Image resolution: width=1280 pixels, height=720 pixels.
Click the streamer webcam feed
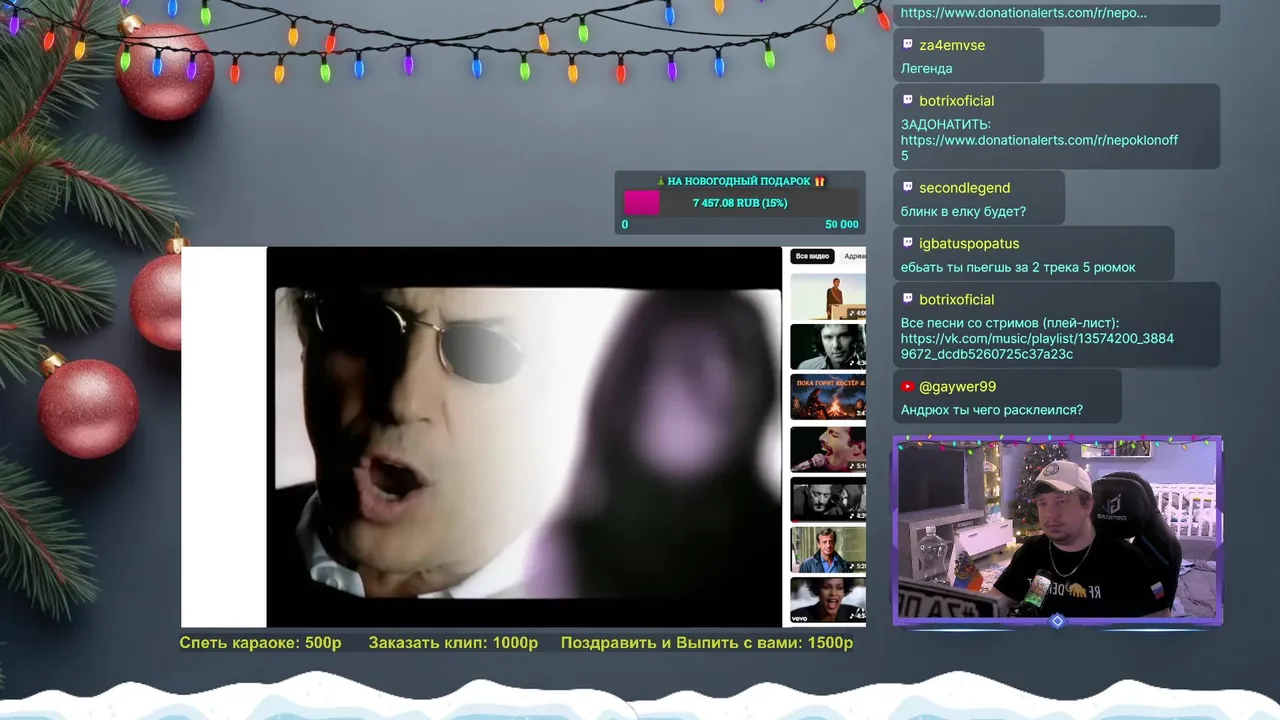click(1058, 531)
